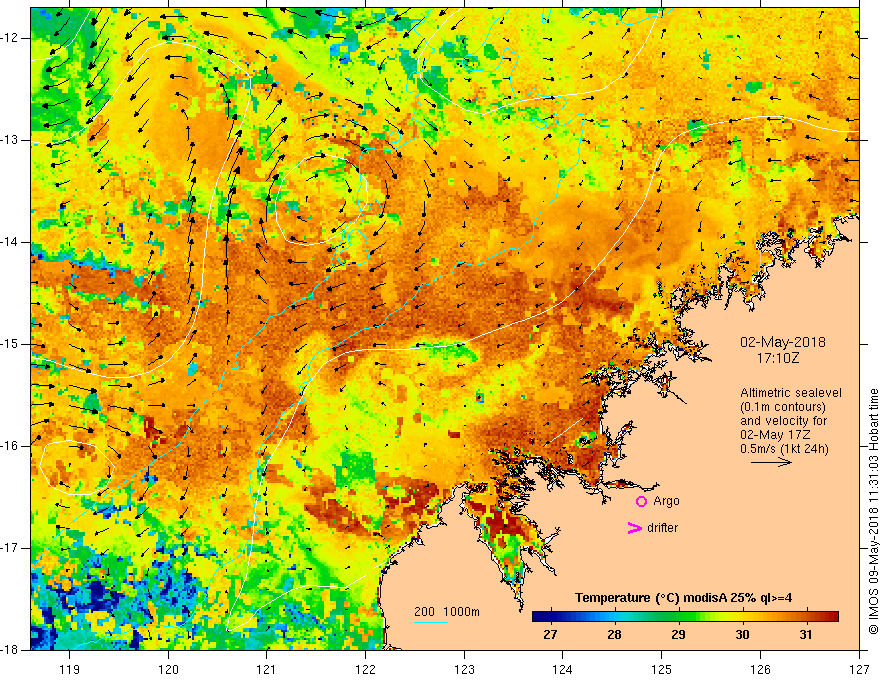Click the 'and velocity for' caption line
This screenshot has width=880, height=680.
[783, 421]
